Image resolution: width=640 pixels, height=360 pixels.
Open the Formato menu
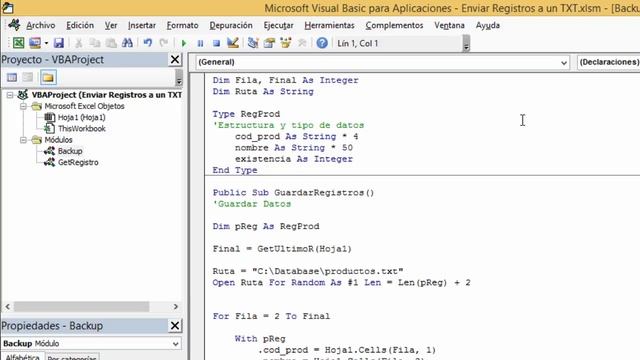182,25
